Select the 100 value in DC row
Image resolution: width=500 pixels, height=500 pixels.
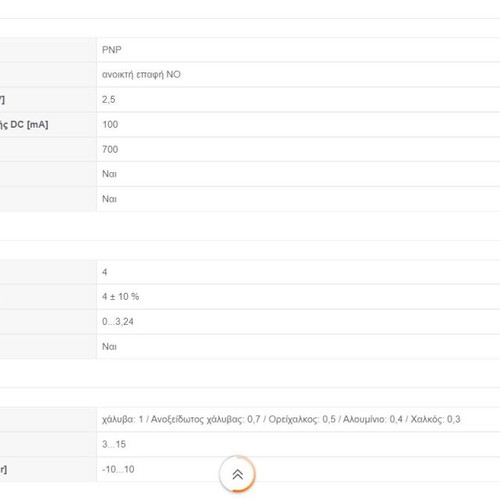tap(110, 125)
